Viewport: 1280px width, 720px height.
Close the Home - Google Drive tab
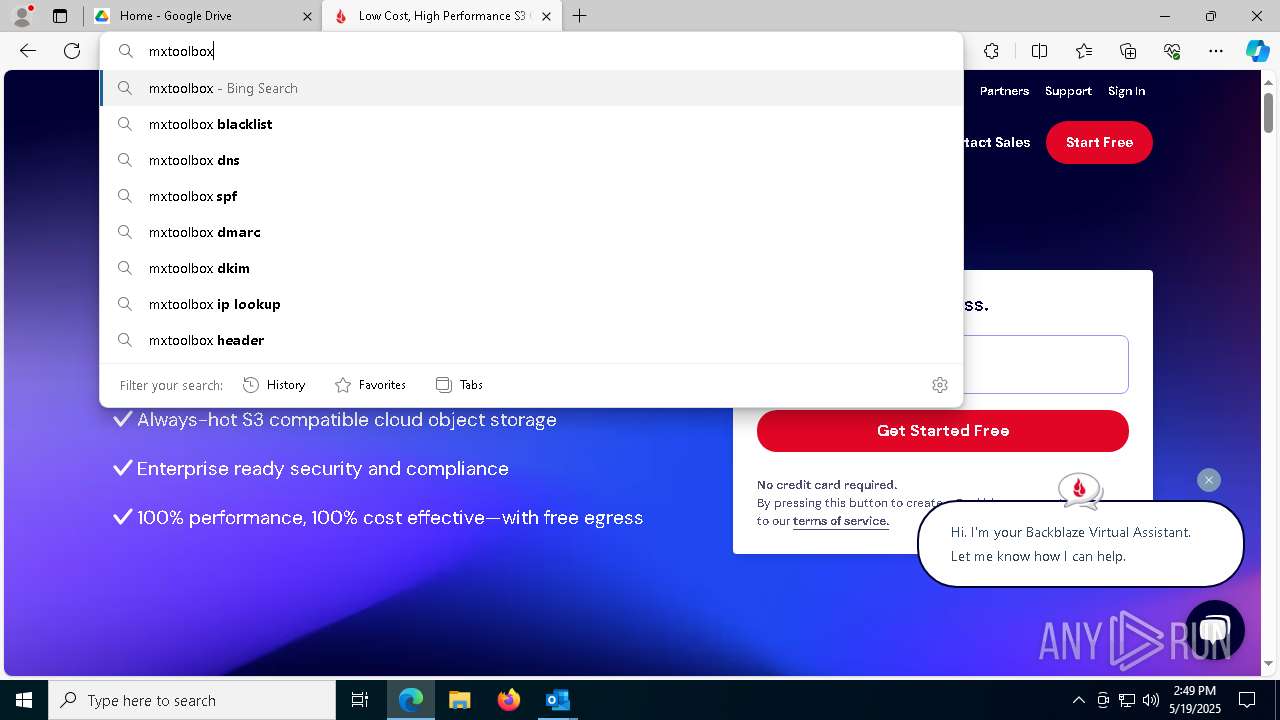click(307, 16)
